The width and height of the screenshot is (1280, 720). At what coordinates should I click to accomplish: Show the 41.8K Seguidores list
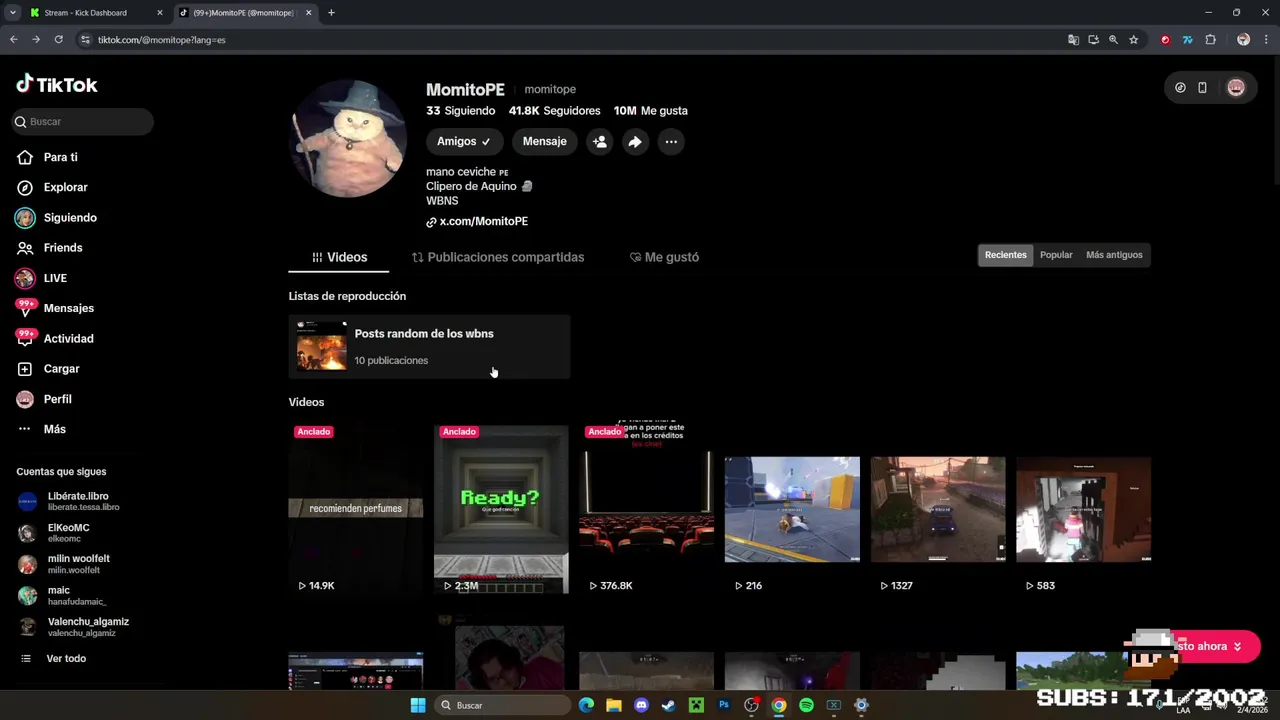pos(555,111)
